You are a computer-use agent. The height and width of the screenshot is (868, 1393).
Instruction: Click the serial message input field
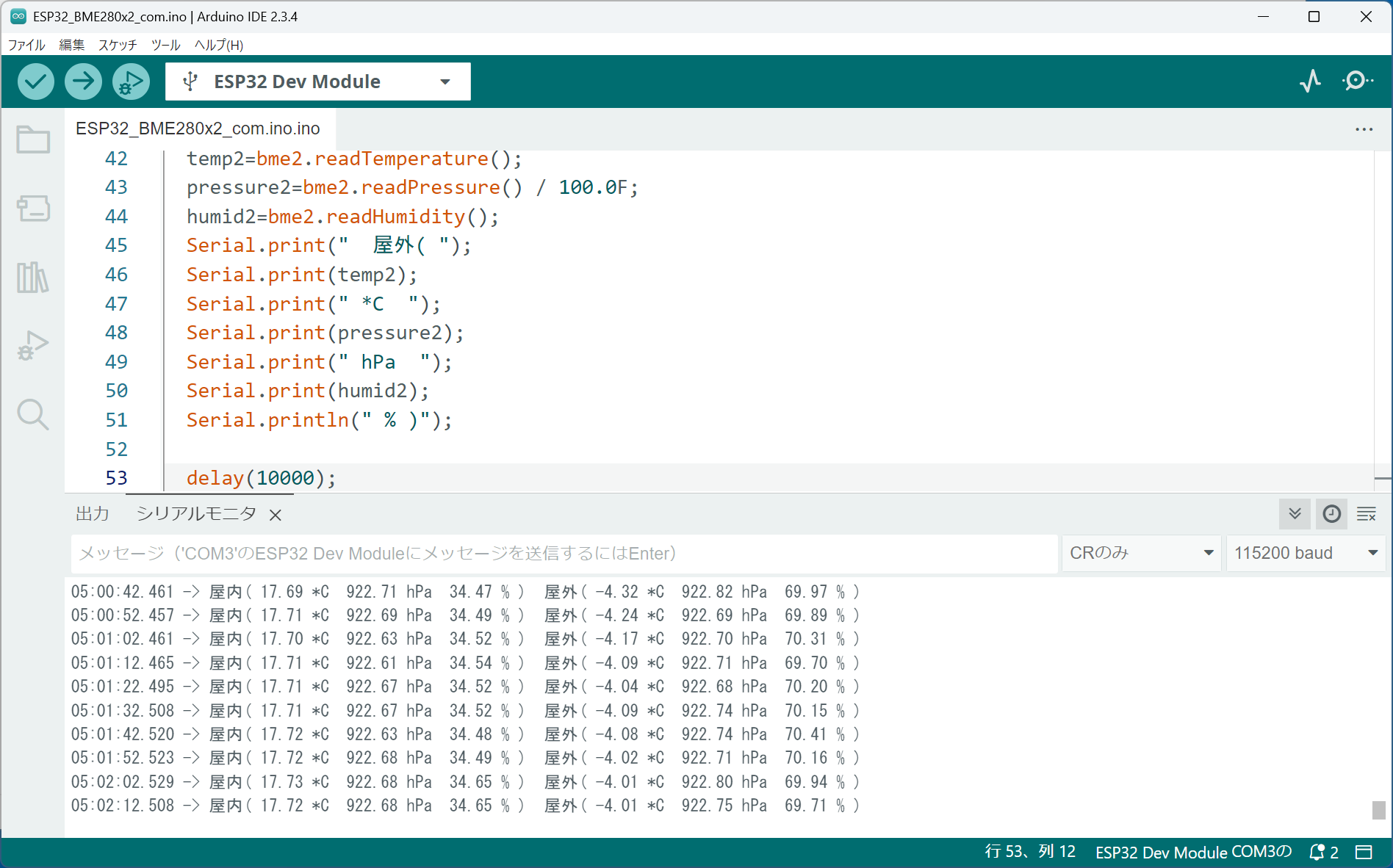[x=564, y=553]
